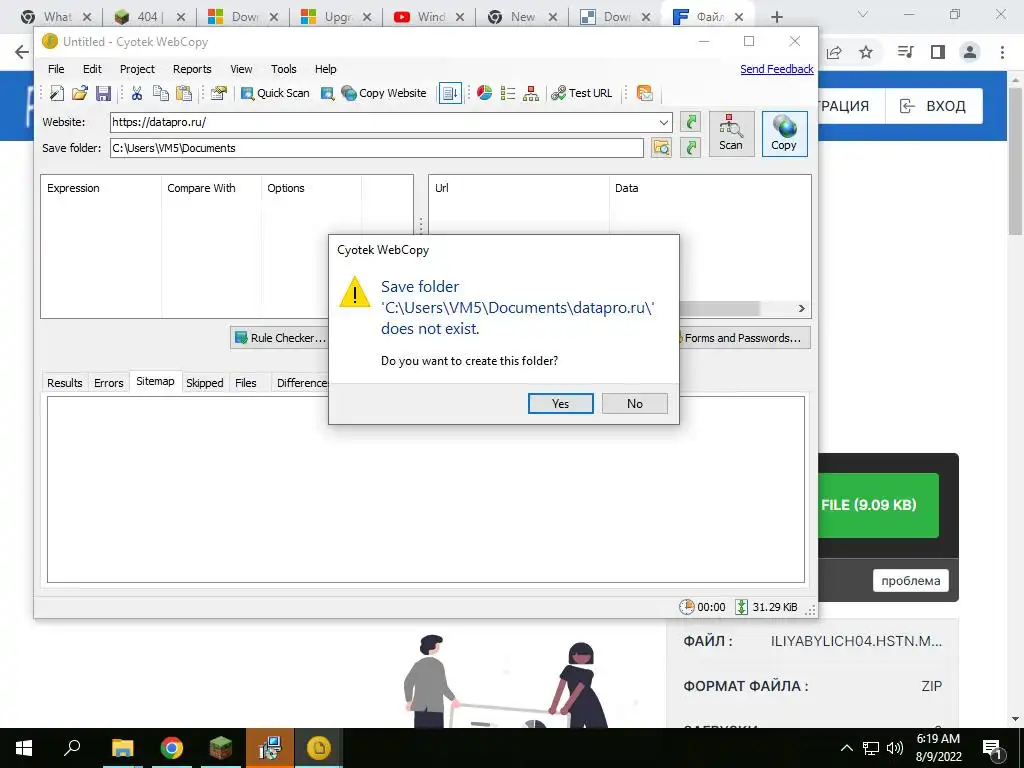Click the large Scan button

point(731,133)
